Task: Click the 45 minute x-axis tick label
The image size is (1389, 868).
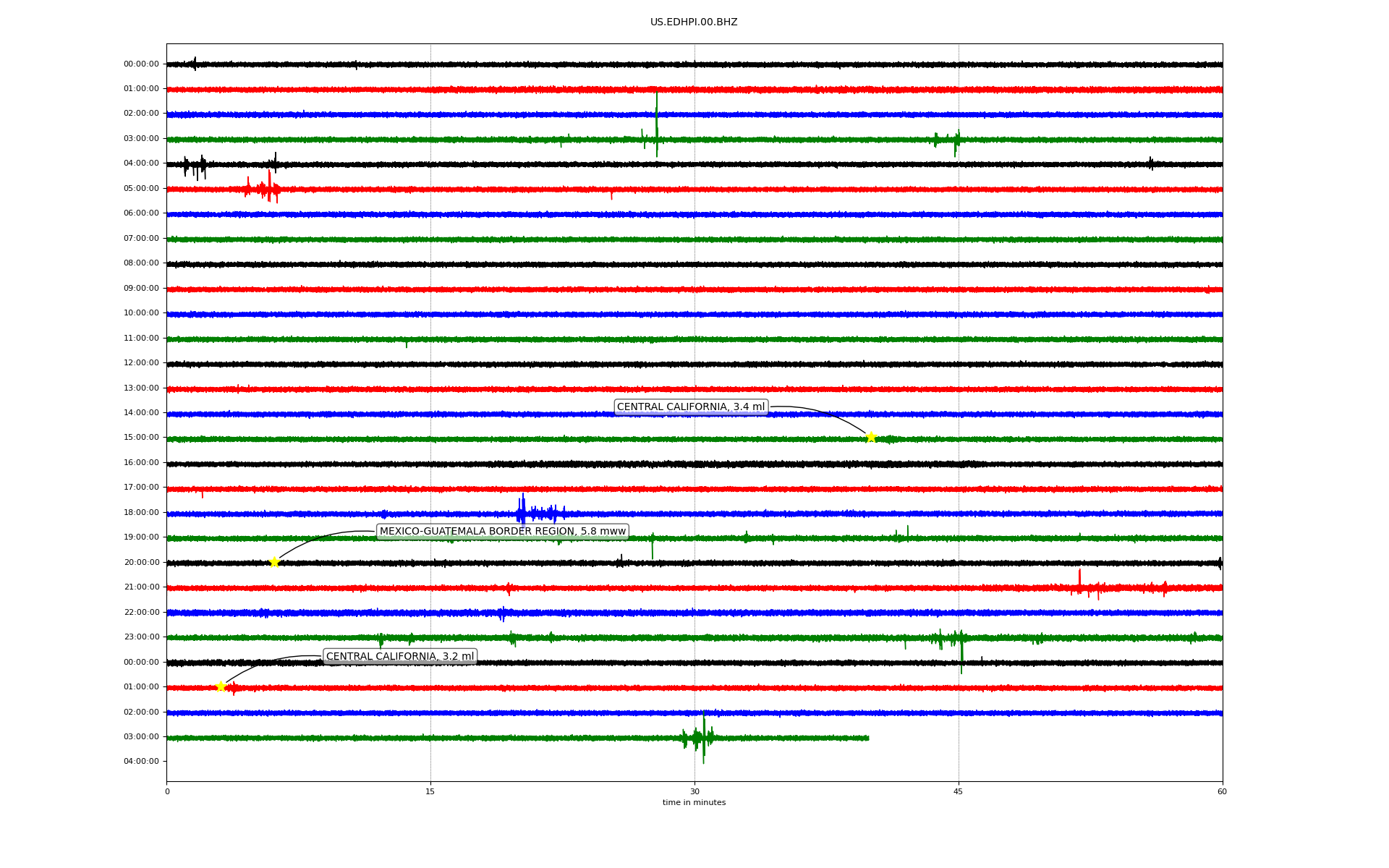Action: pos(959,792)
